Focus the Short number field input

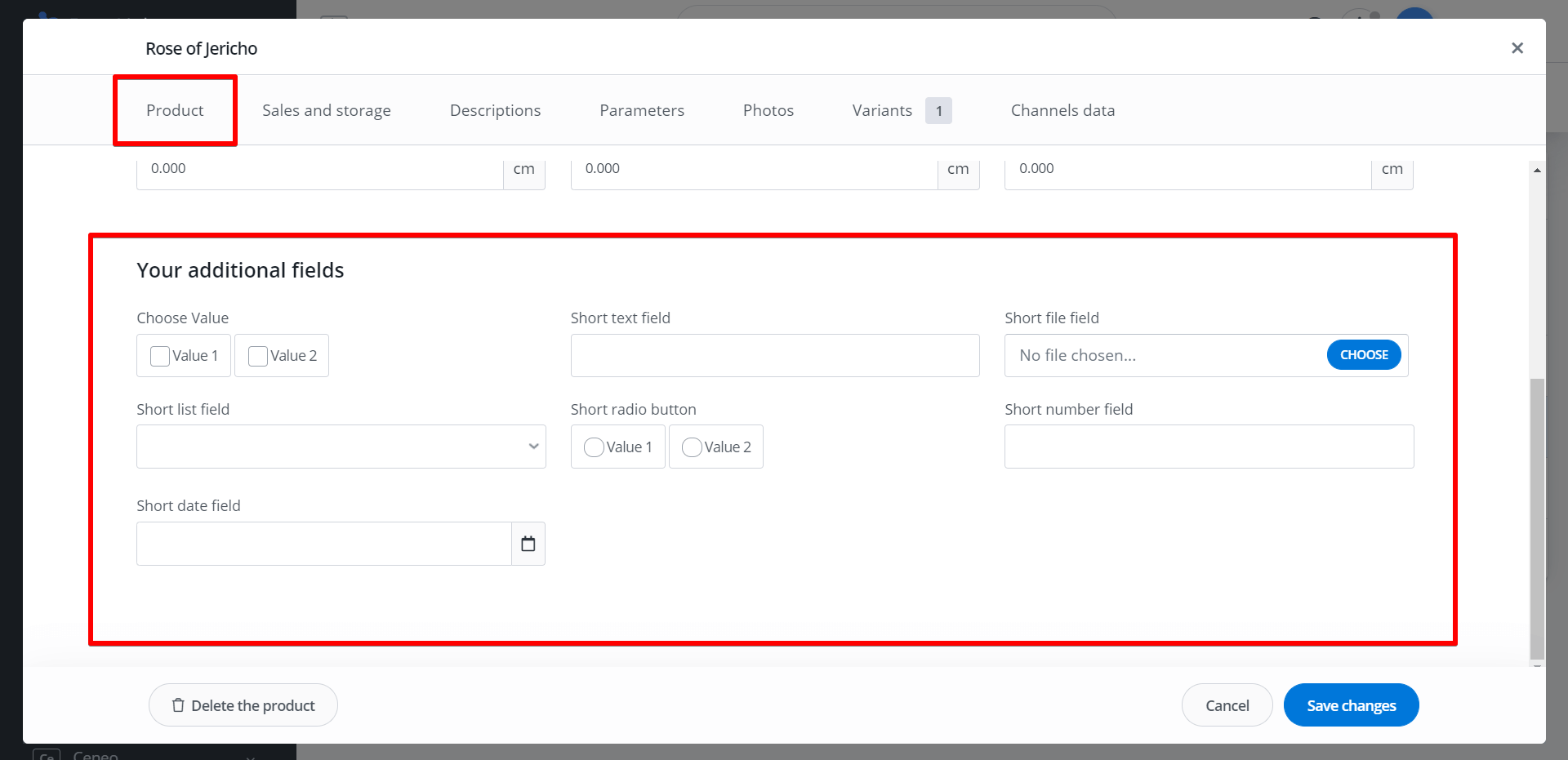coord(1209,447)
